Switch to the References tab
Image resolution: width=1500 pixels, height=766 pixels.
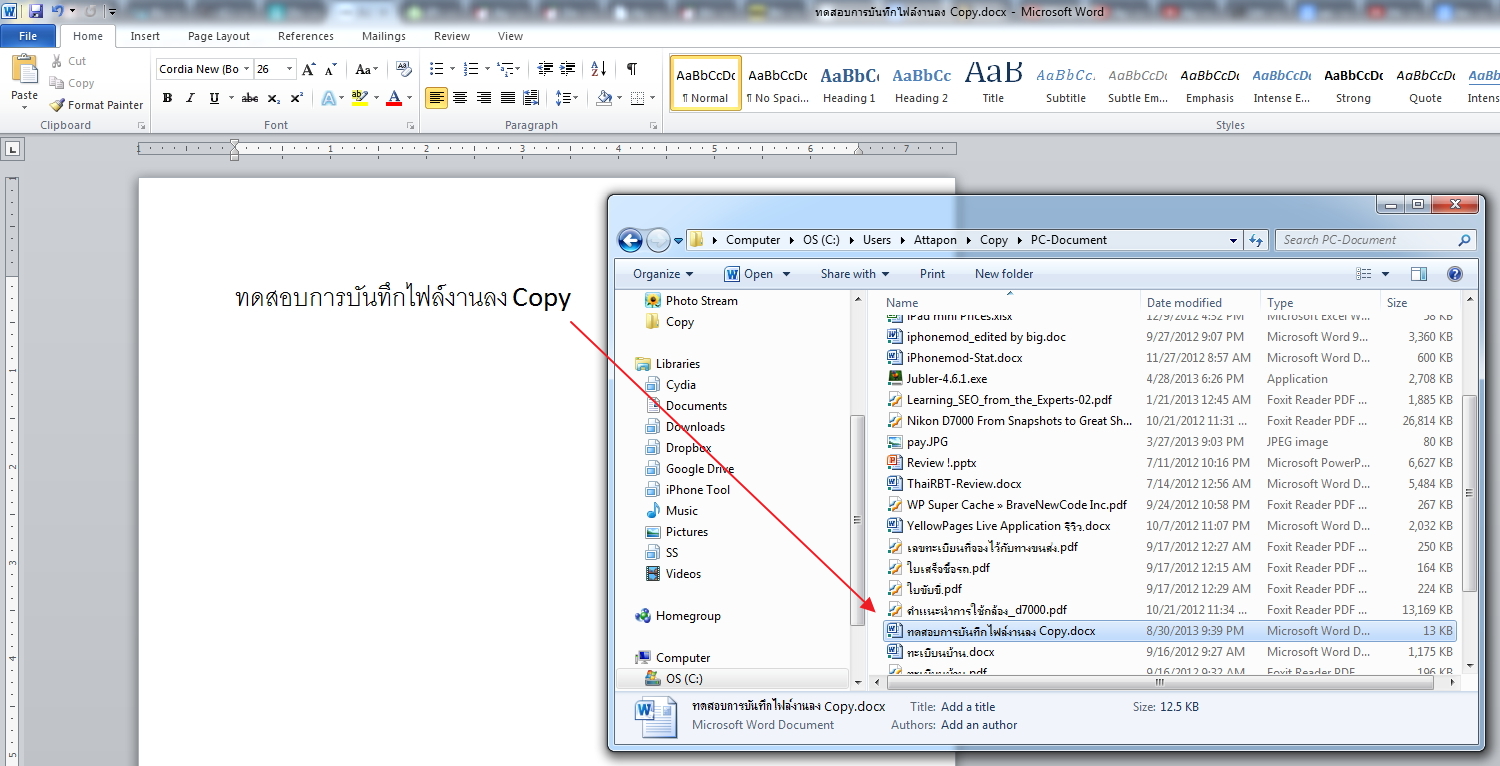[x=306, y=36]
